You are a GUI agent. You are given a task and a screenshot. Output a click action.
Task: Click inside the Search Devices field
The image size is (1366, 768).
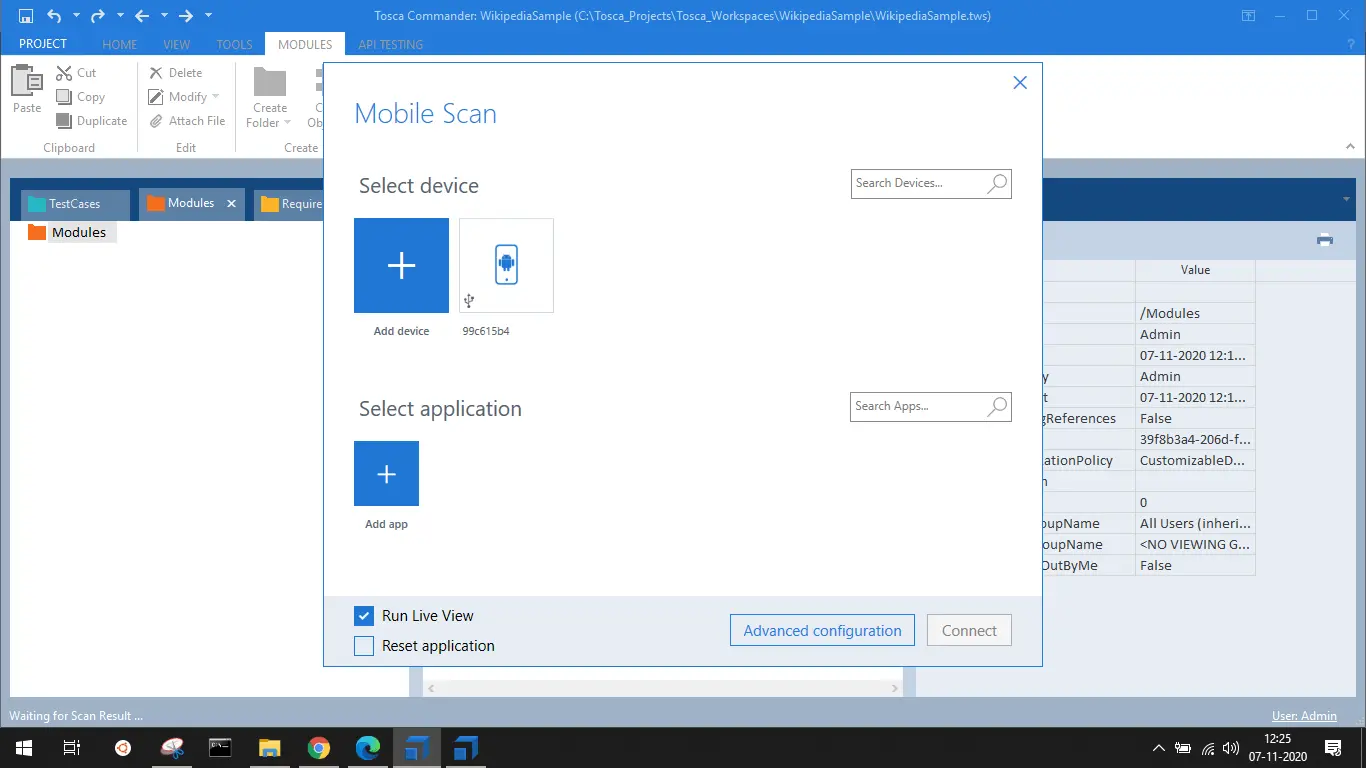[x=918, y=184]
